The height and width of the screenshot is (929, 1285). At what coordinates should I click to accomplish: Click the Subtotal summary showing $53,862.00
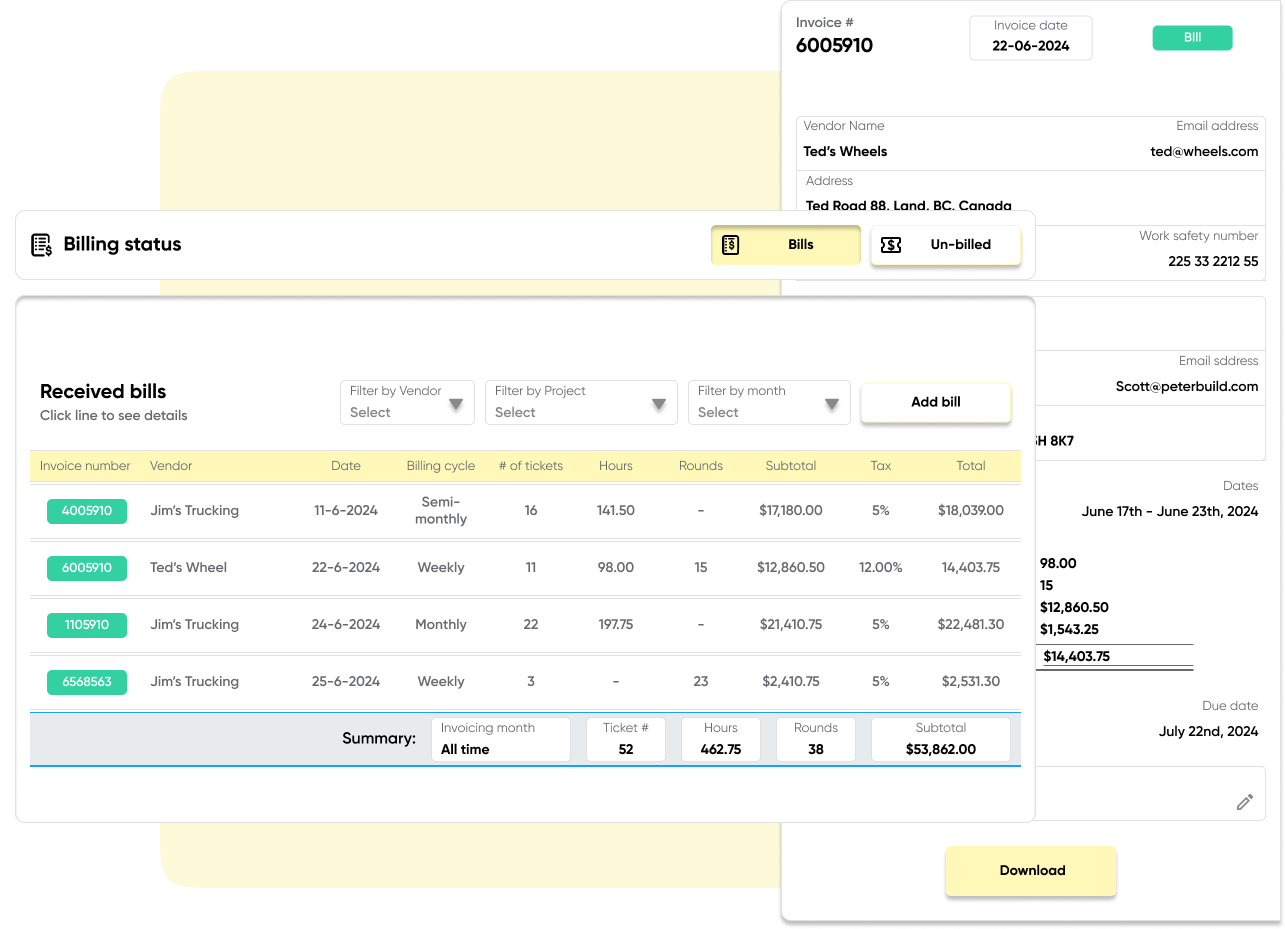(x=940, y=739)
